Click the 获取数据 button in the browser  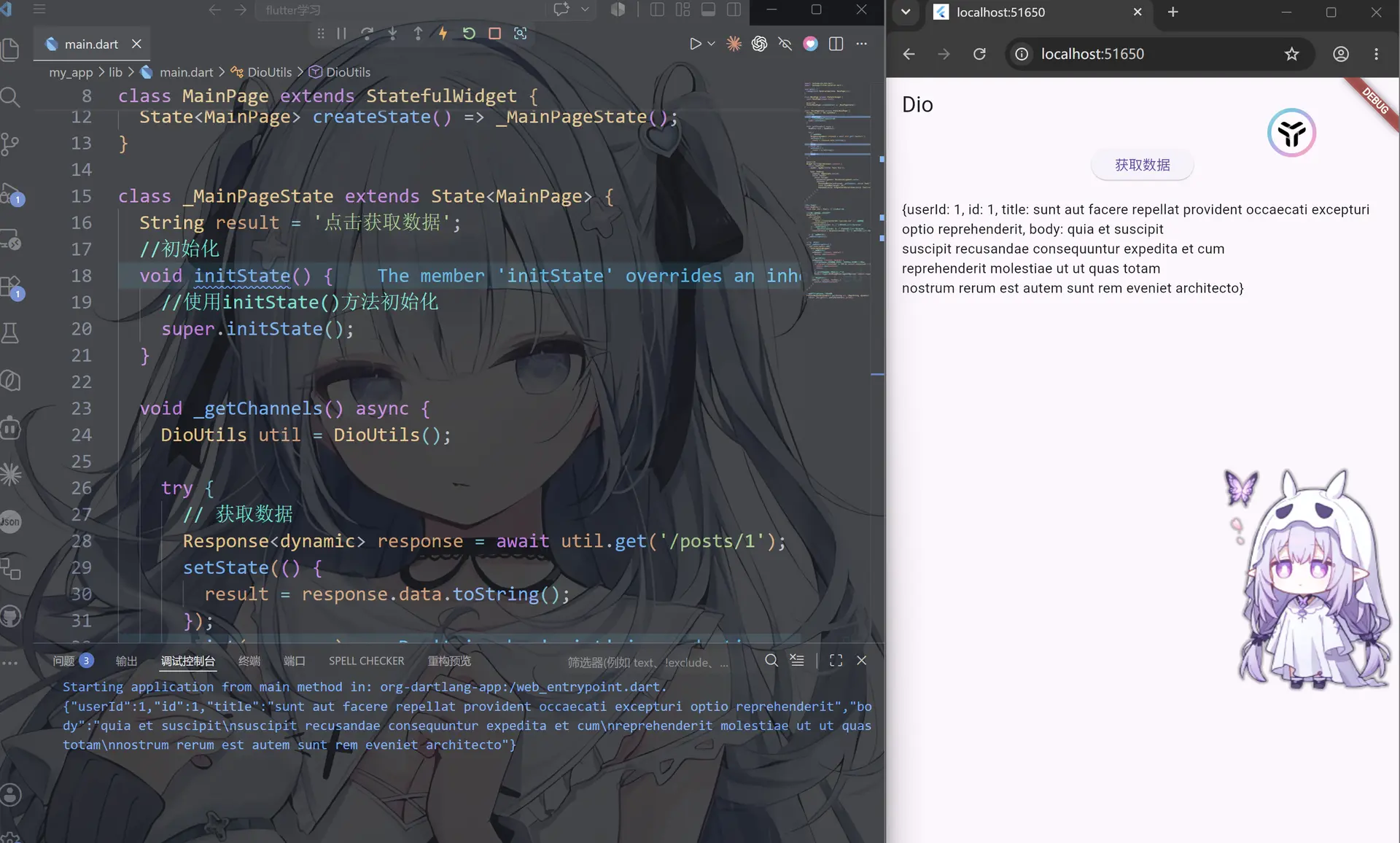(x=1142, y=165)
